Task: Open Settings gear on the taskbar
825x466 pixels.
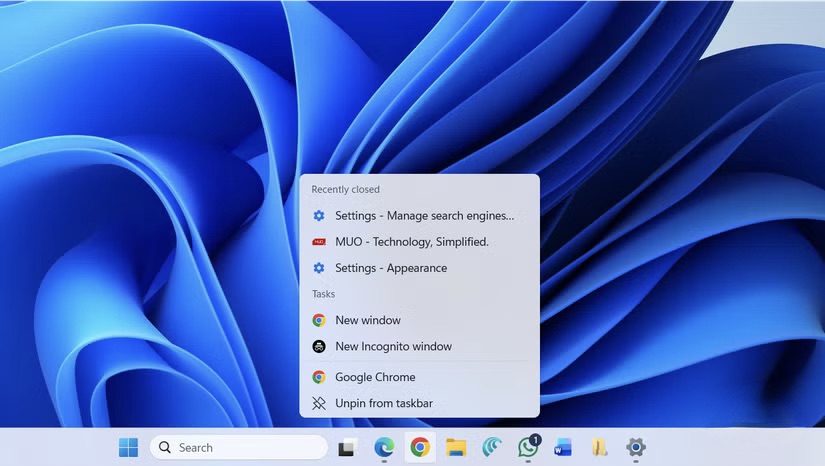Action: pyautogui.click(x=636, y=448)
